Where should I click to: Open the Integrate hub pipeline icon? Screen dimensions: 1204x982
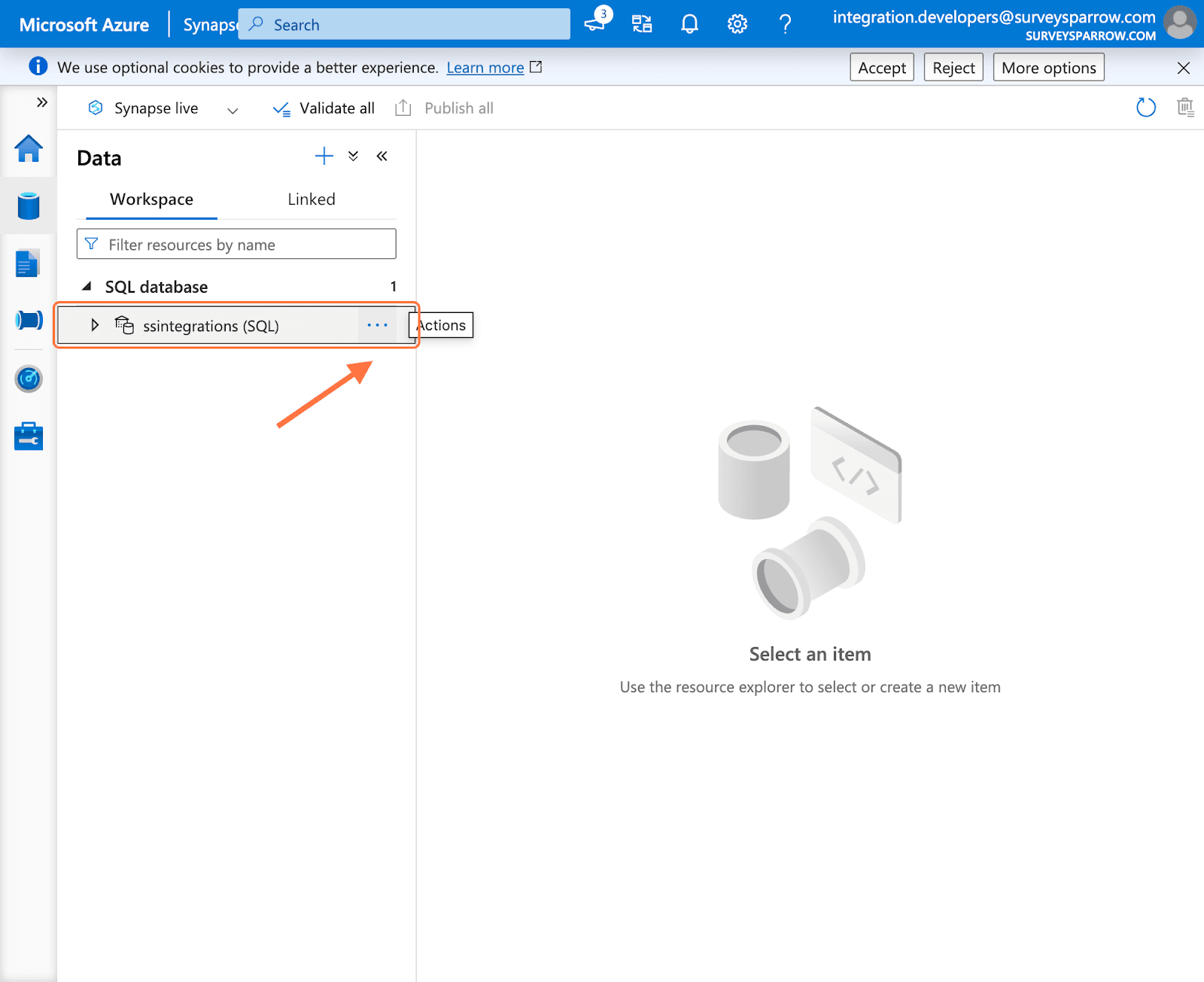pyautogui.click(x=29, y=321)
